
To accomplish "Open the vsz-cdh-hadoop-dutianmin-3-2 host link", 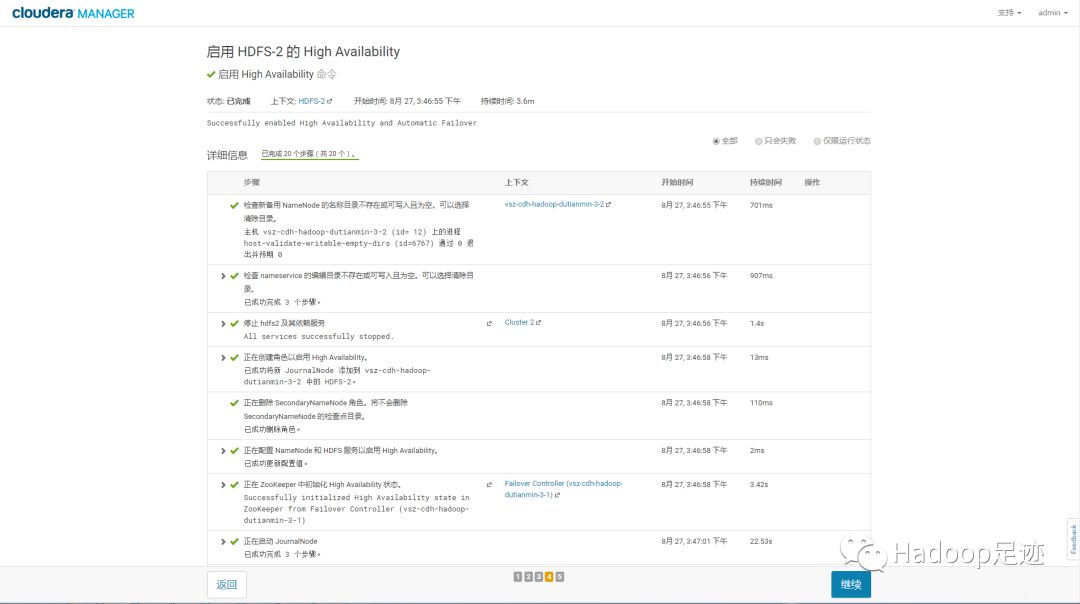I will click(x=554, y=205).
